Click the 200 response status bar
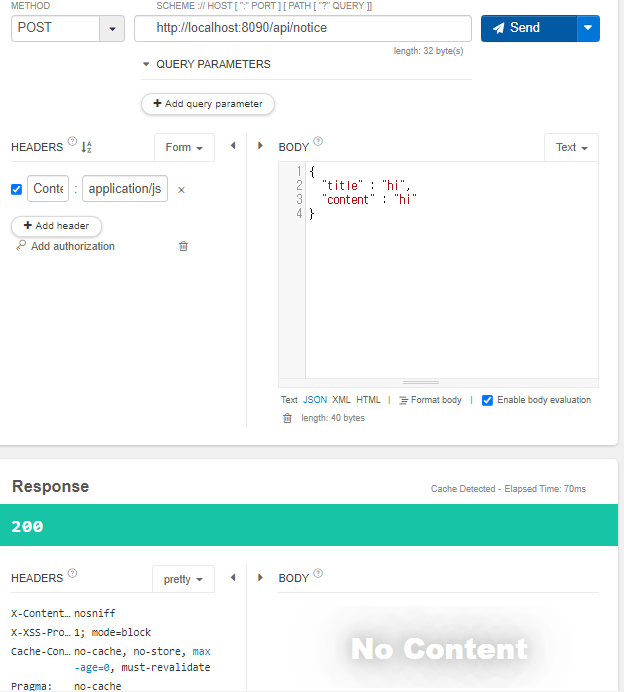This screenshot has width=624, height=692. tap(309, 525)
